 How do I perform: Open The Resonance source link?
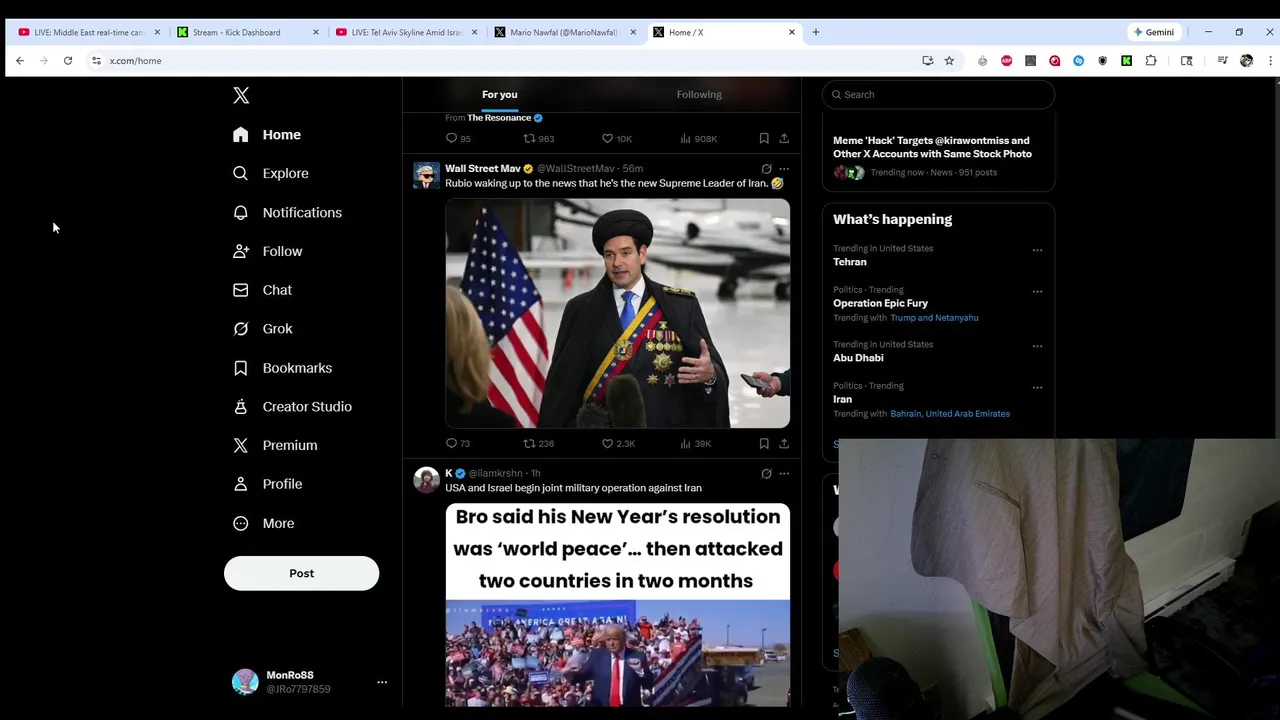(499, 118)
